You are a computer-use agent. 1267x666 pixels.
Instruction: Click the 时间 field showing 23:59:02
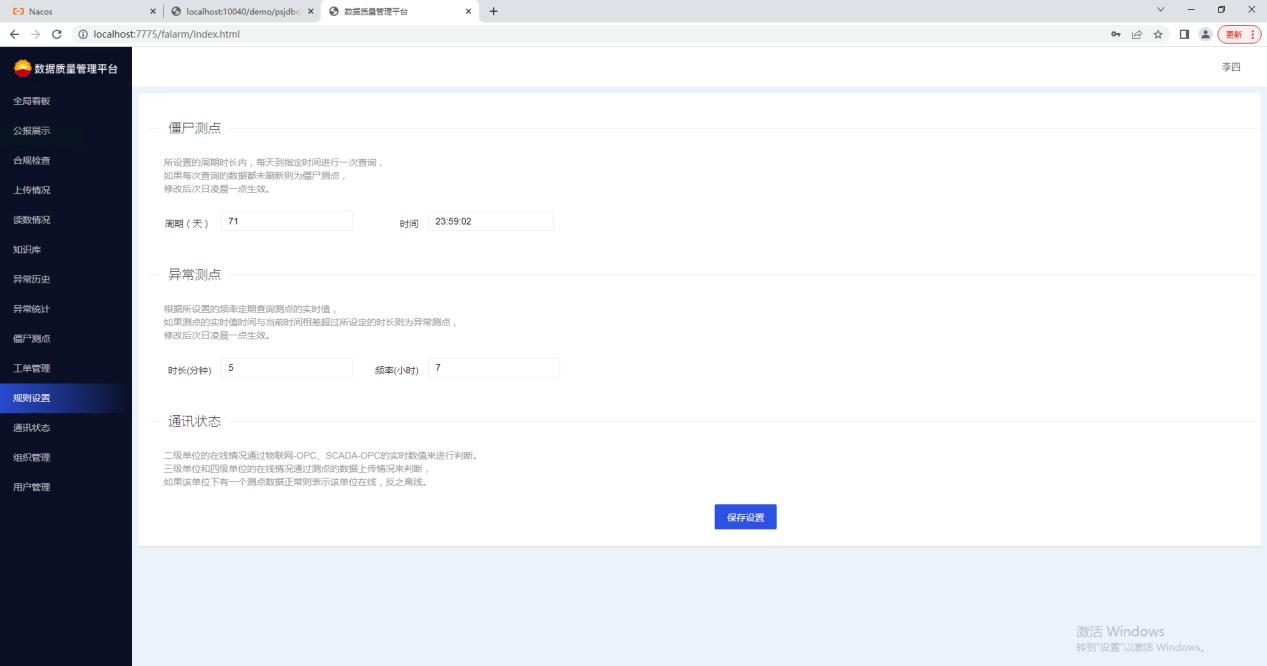click(490, 221)
